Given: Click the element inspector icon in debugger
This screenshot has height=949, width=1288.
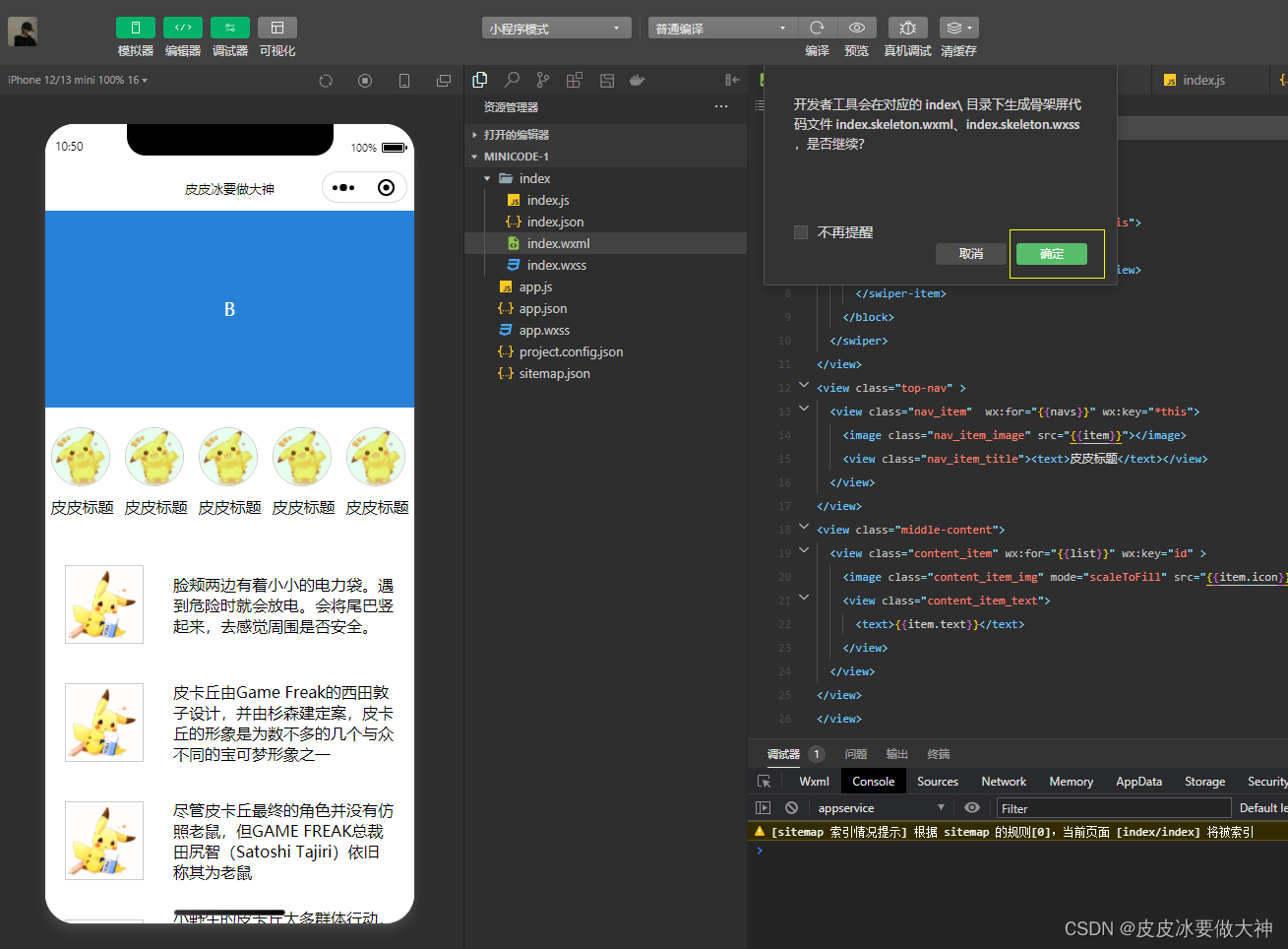Looking at the screenshot, I should point(765,781).
